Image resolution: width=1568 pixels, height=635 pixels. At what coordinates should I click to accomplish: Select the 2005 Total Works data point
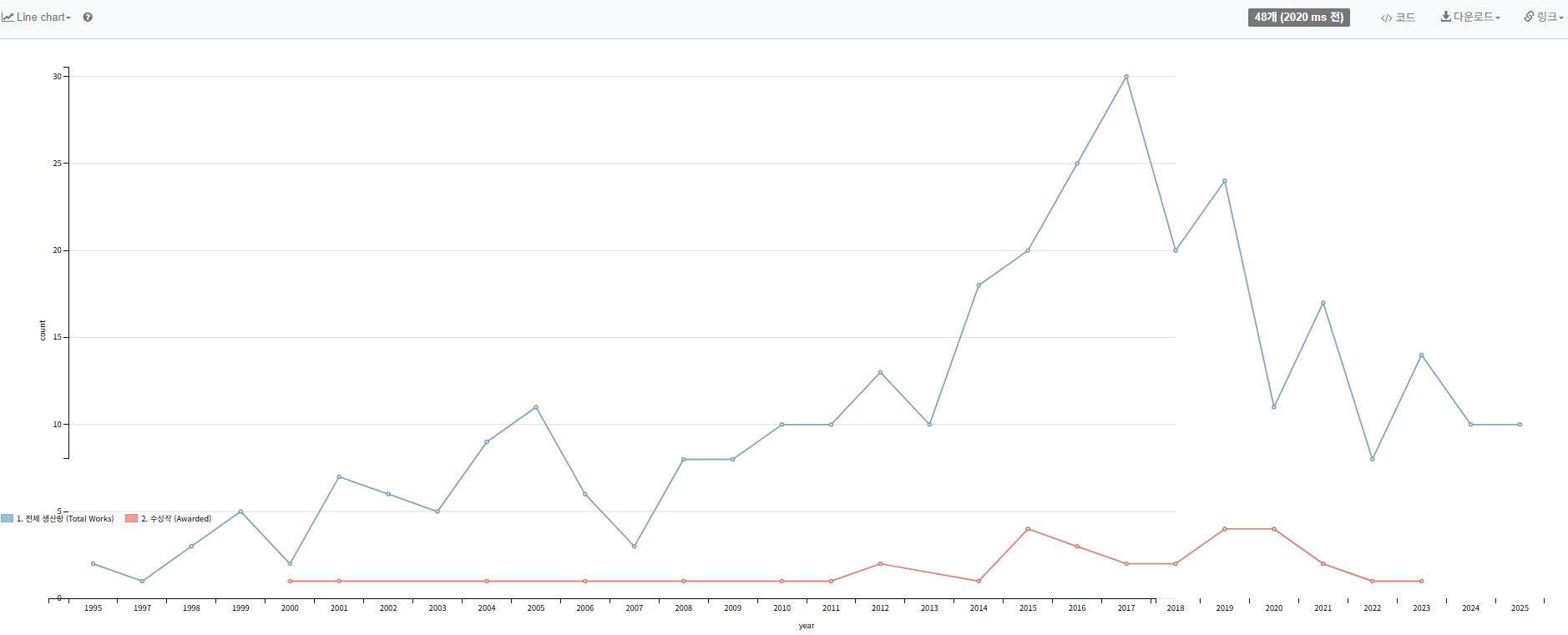(536, 407)
